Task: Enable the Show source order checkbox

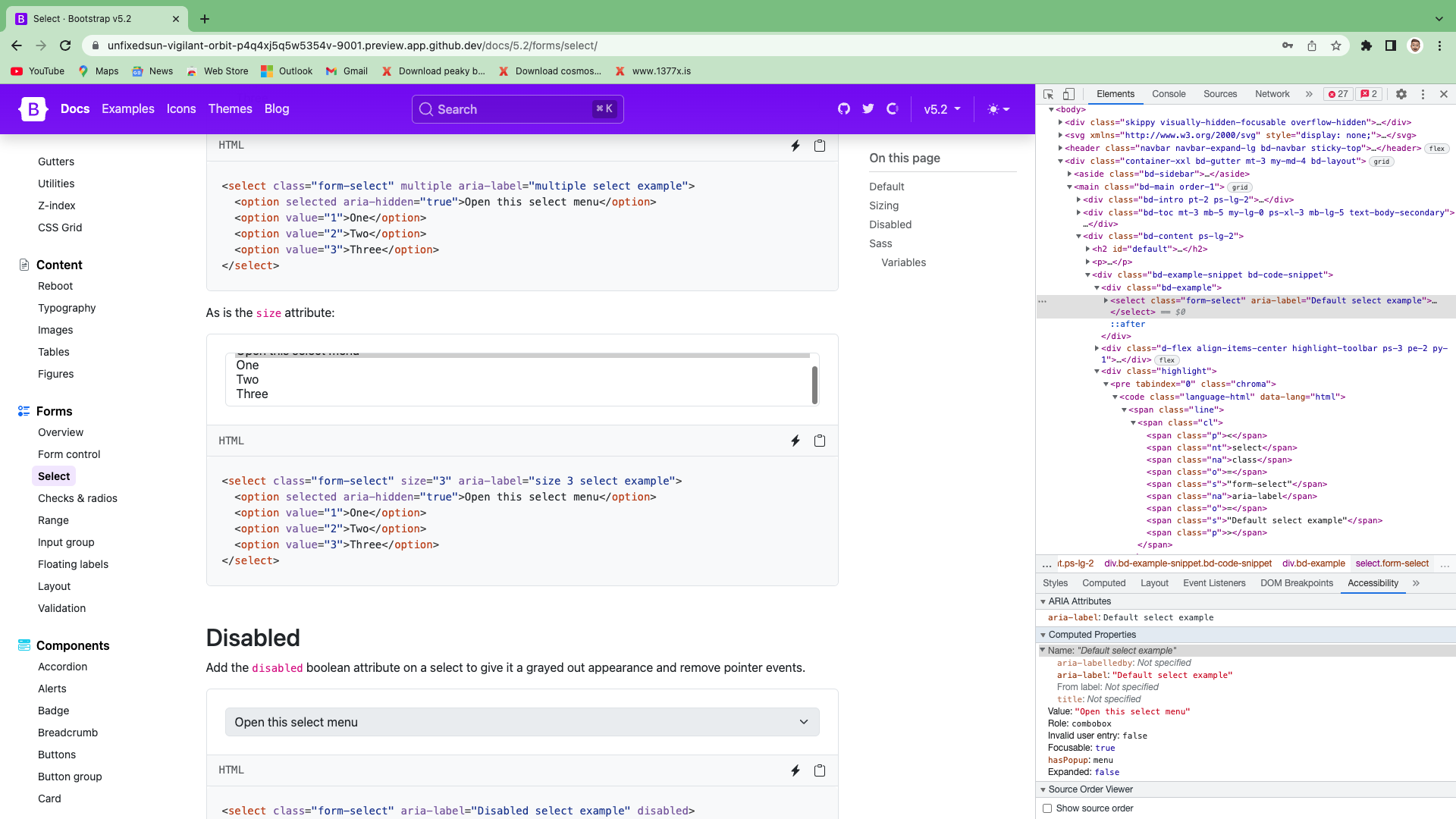Action: 1049,808
